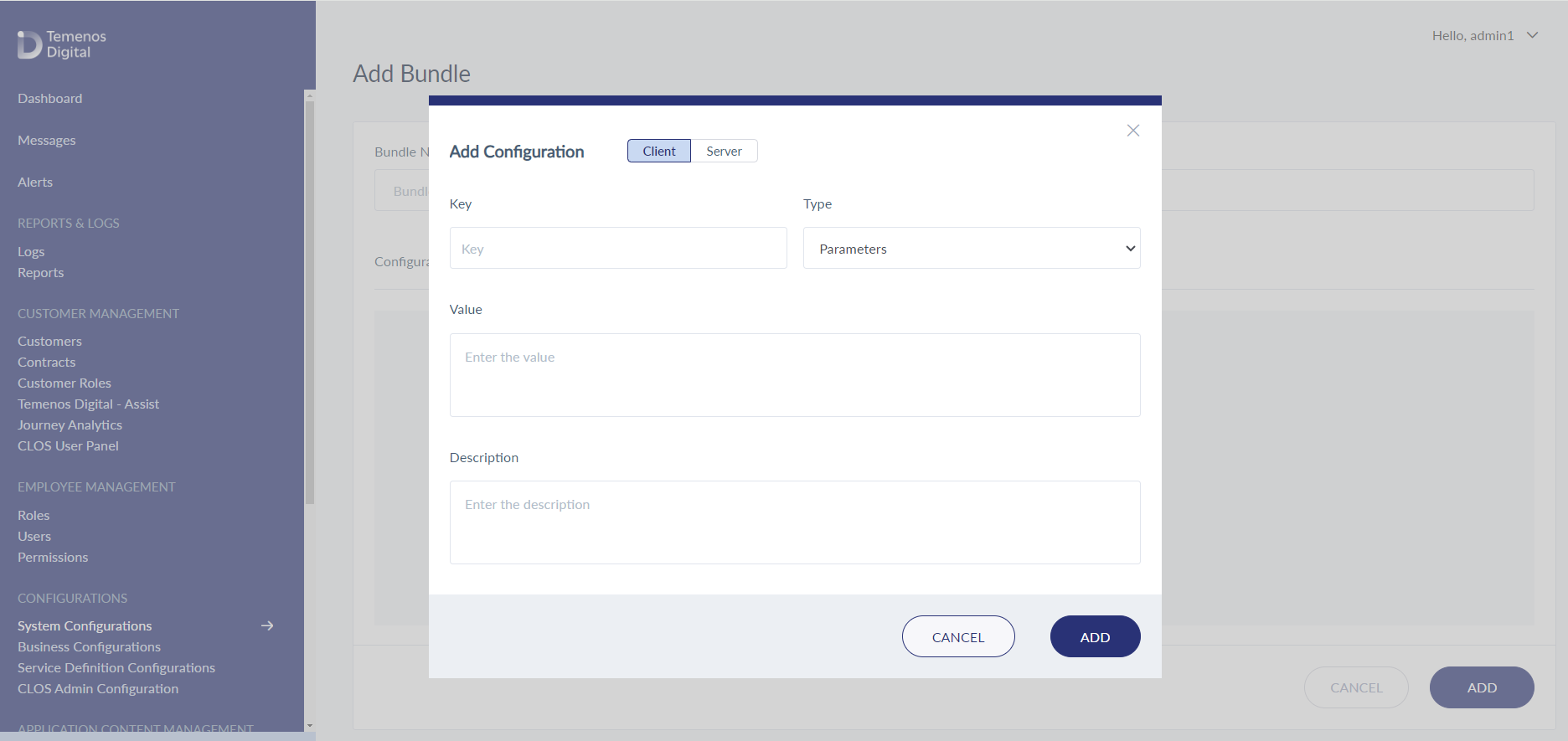Screen dimensions: 1568x741
Task: Click the arrow beside System Configurations
Action: (x=267, y=625)
